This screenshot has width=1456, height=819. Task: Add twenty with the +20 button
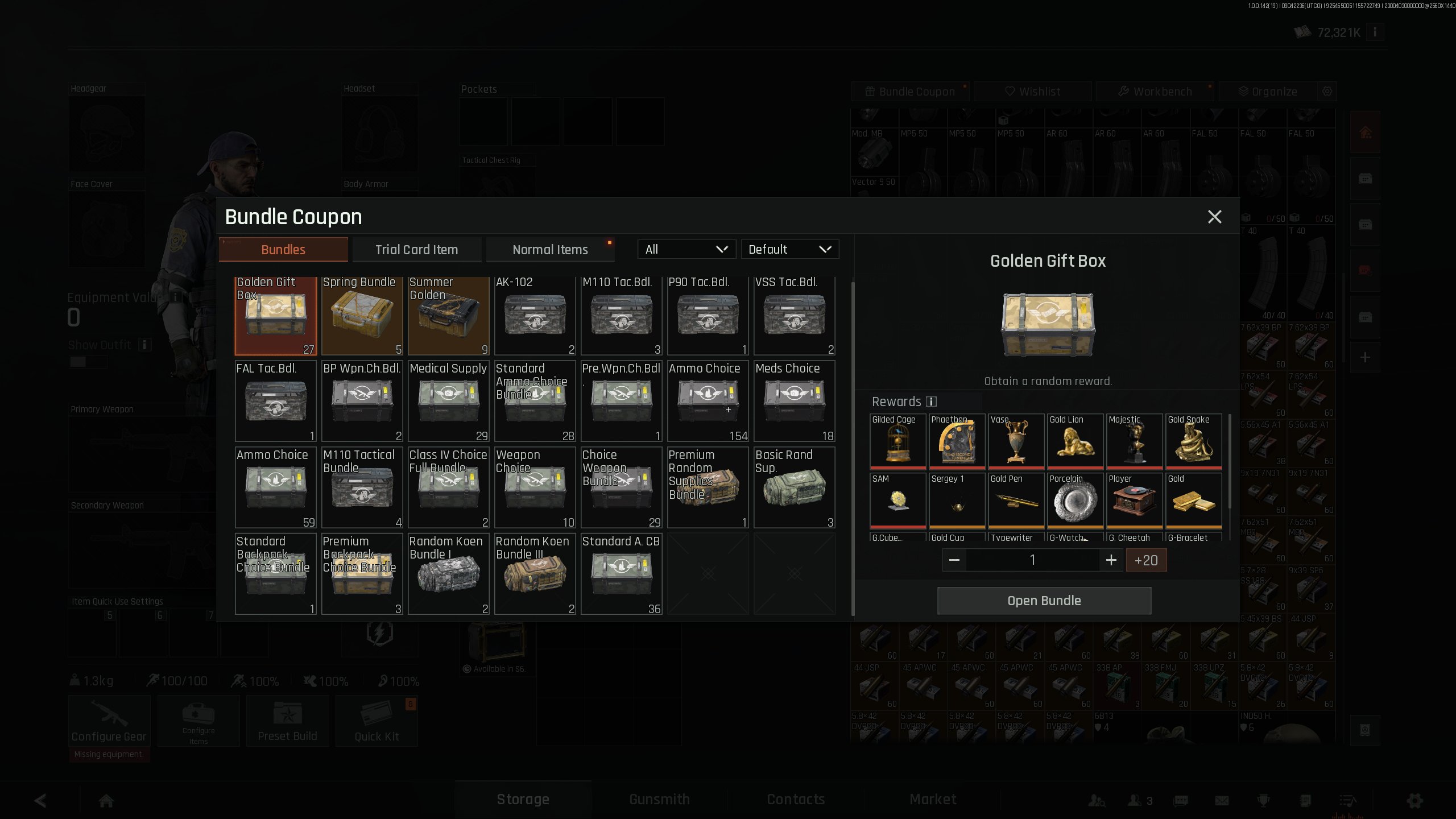(x=1146, y=560)
